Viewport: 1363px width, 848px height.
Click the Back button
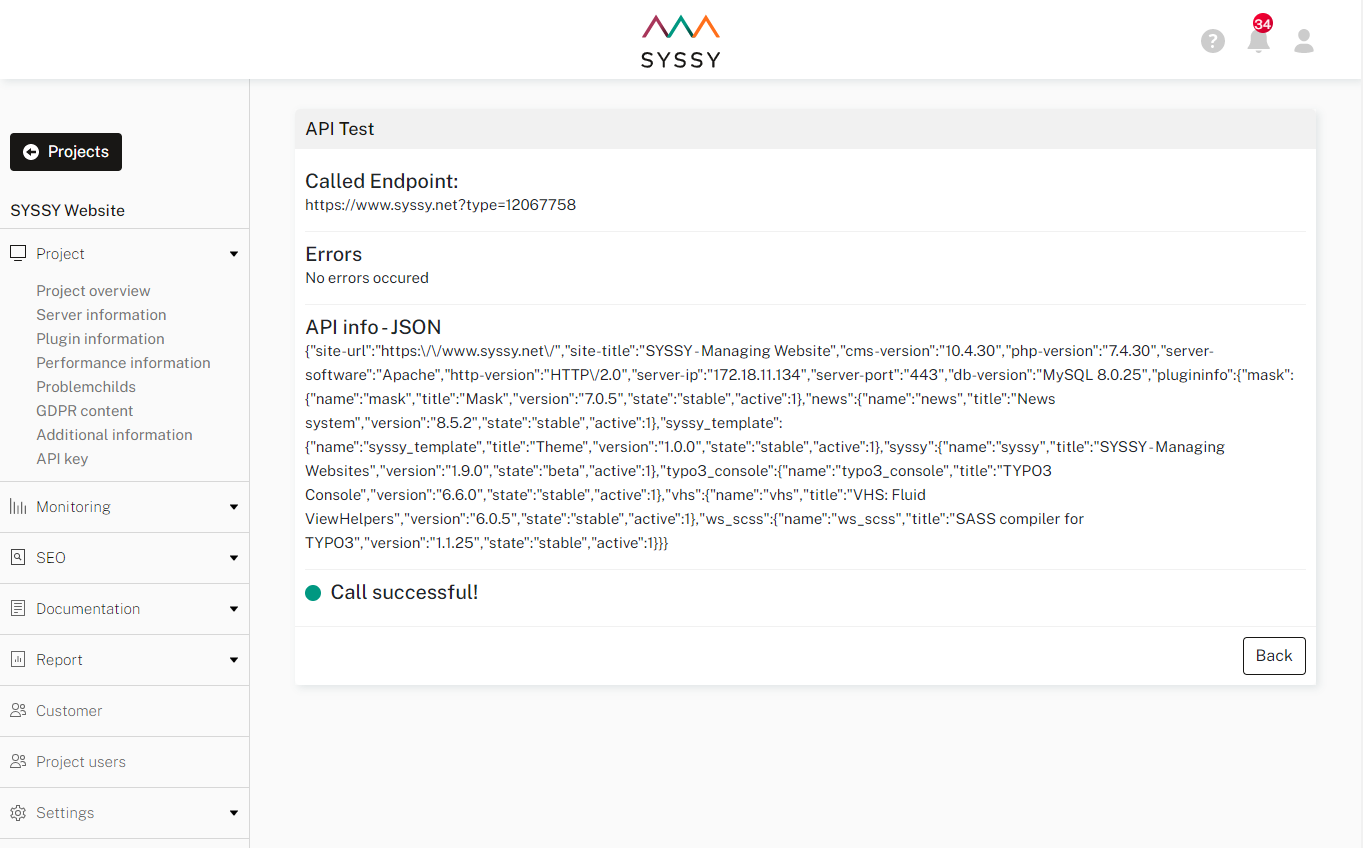[x=1273, y=655]
